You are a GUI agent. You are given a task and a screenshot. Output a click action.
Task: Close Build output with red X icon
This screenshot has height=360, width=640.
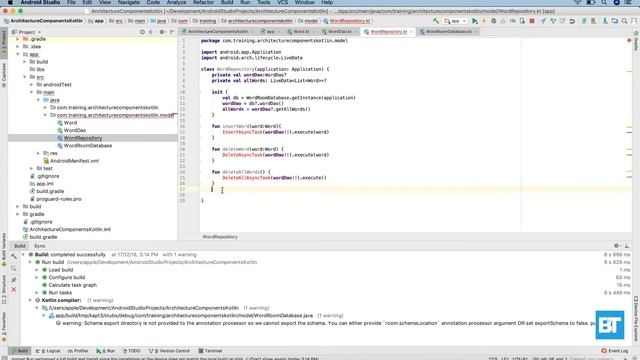point(14,289)
